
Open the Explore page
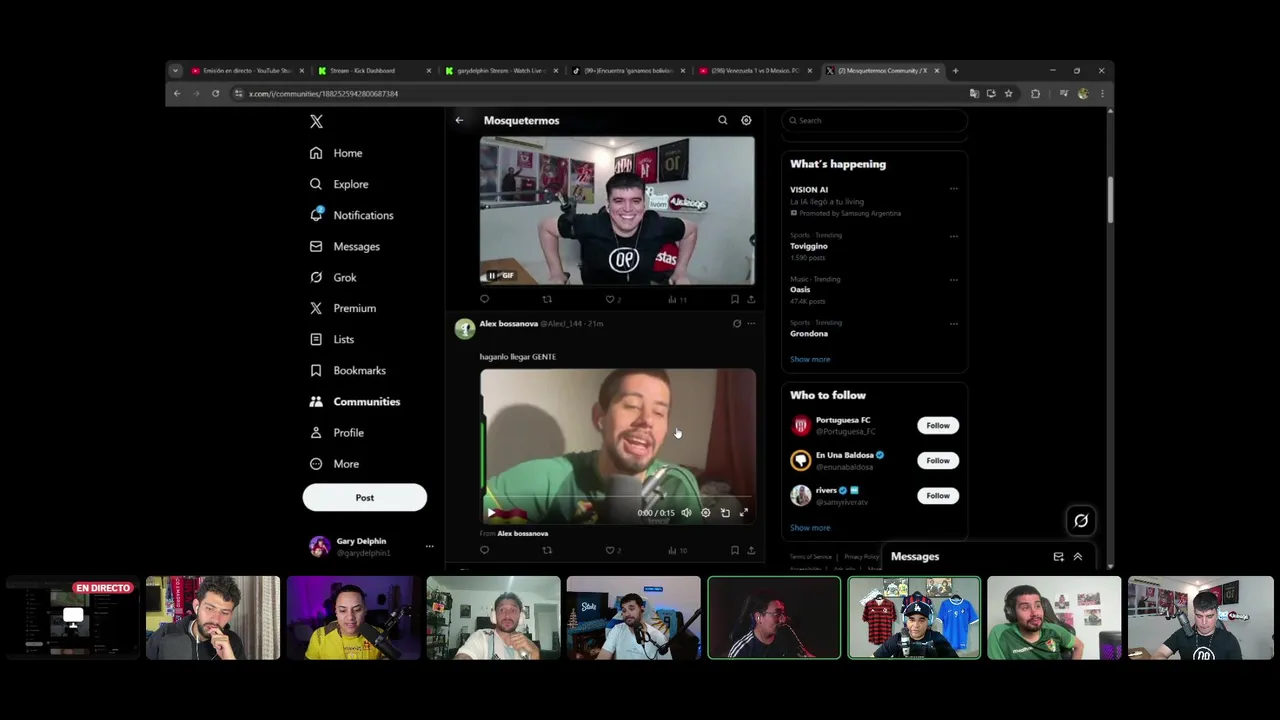(x=339, y=184)
